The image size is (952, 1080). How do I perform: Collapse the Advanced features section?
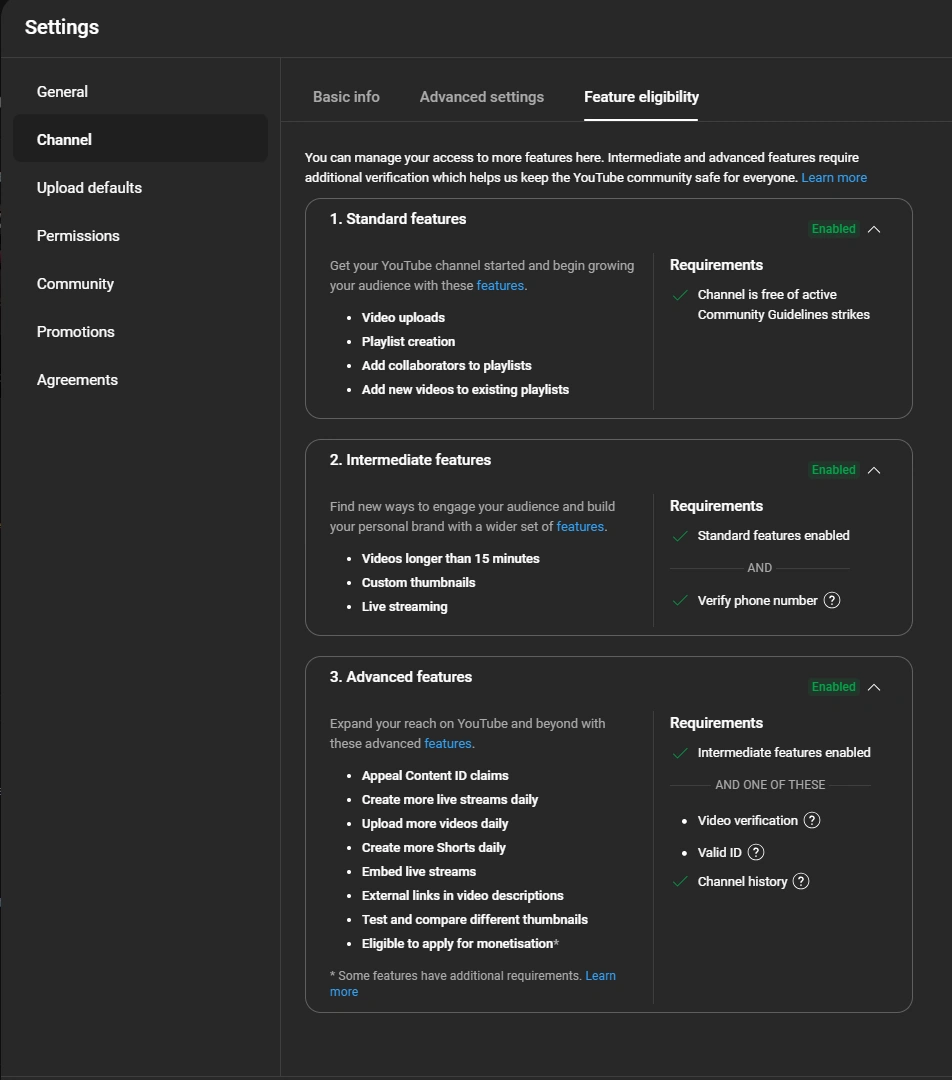(874, 687)
